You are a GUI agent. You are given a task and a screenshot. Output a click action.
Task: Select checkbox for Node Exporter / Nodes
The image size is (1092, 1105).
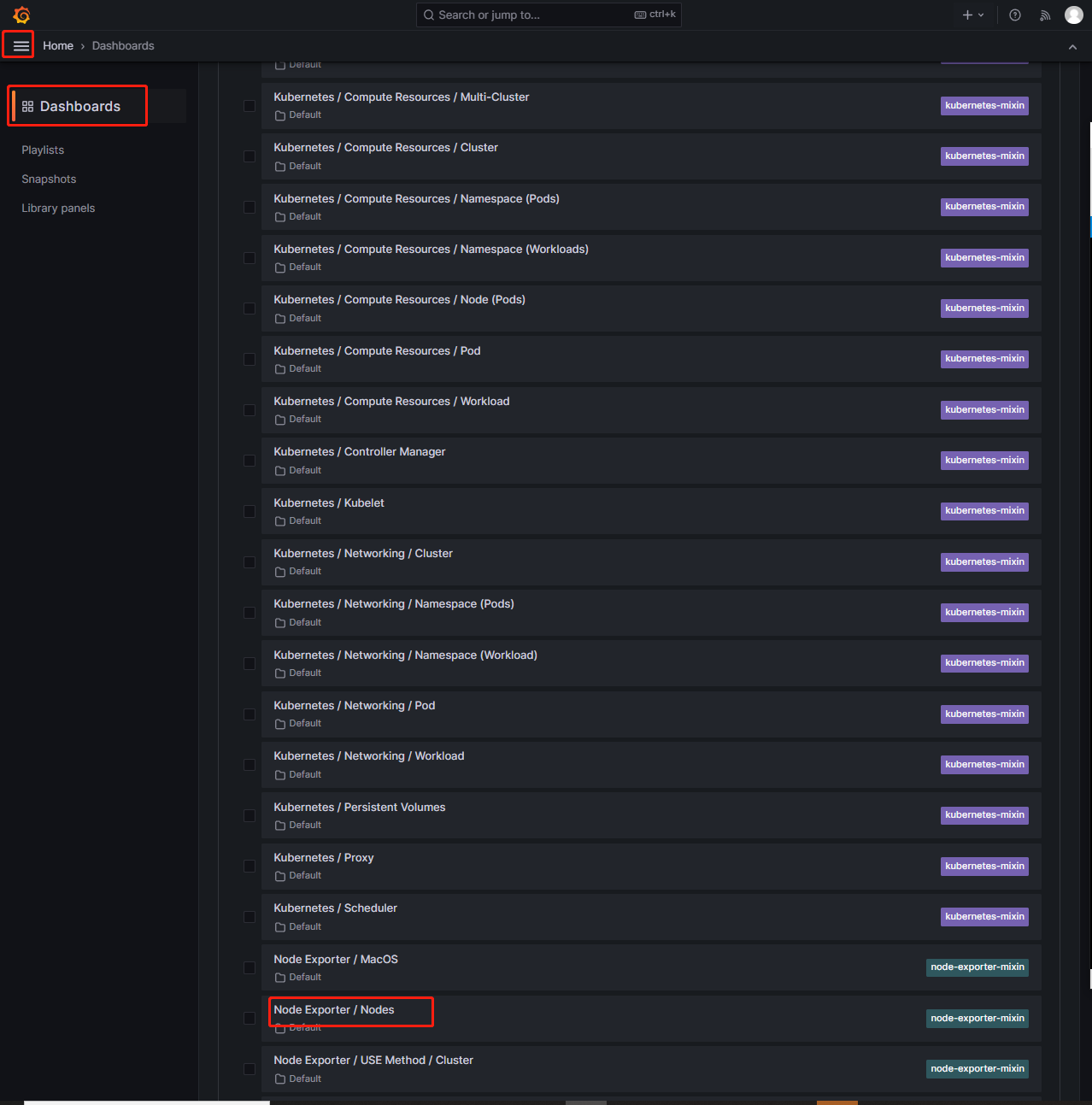tap(250, 1018)
